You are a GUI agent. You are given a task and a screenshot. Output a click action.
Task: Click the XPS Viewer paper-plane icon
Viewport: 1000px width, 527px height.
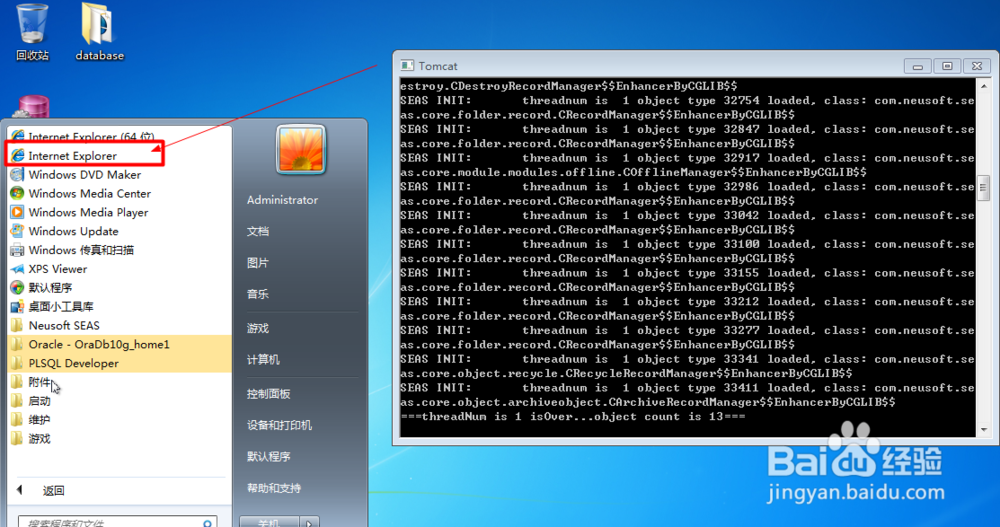pos(18,269)
